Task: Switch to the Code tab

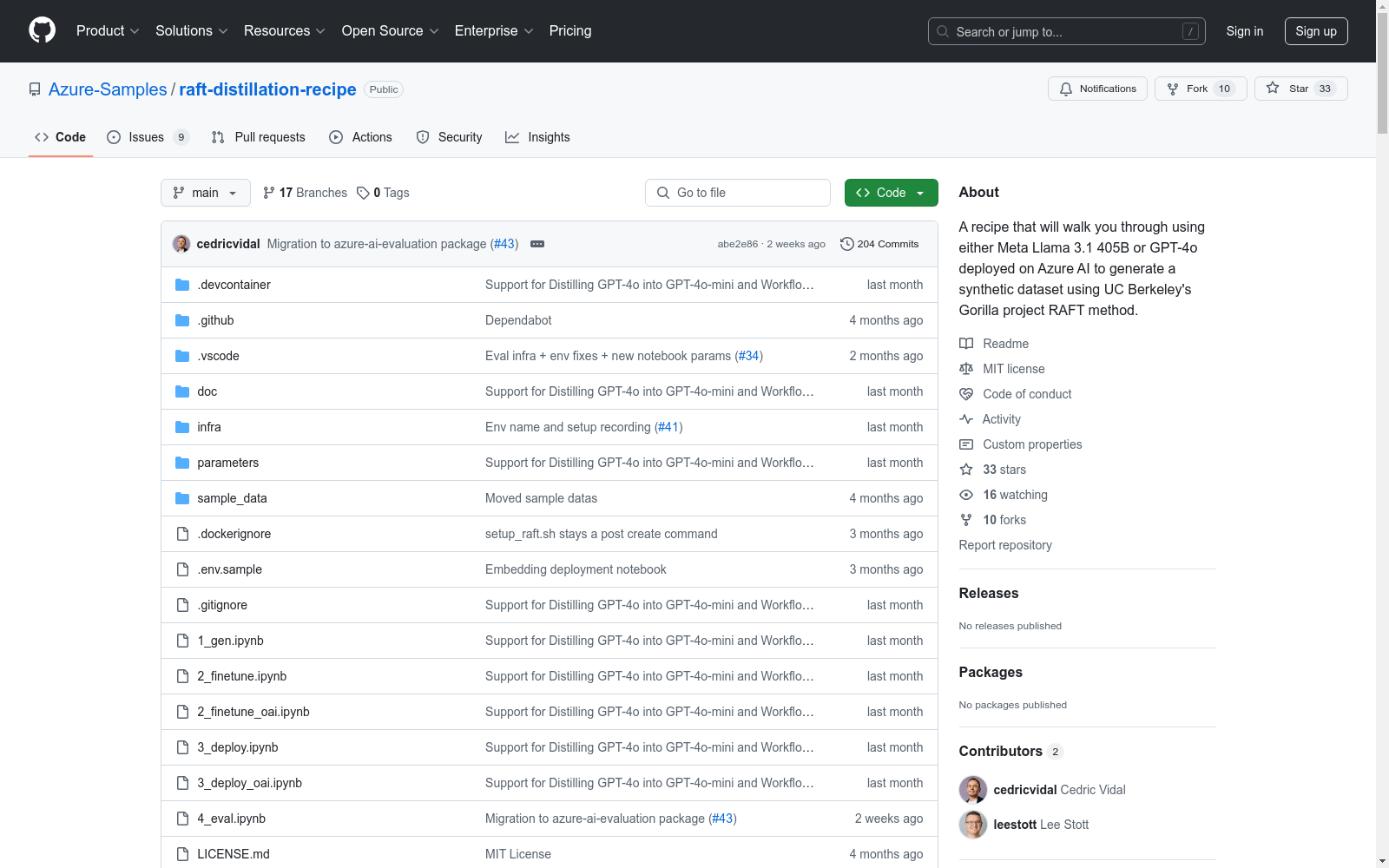Action: tap(61, 137)
